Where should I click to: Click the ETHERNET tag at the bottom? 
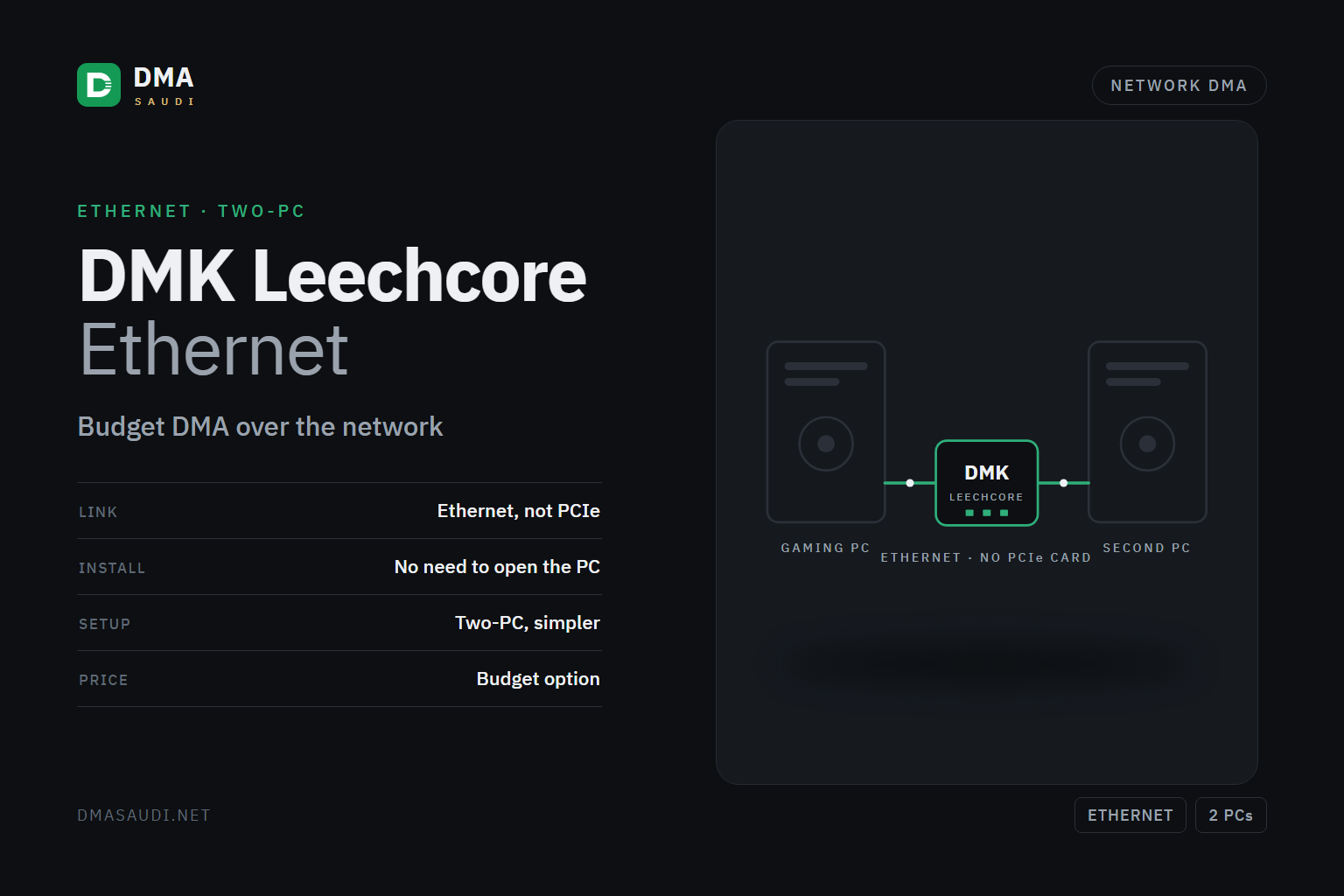[x=1130, y=815]
